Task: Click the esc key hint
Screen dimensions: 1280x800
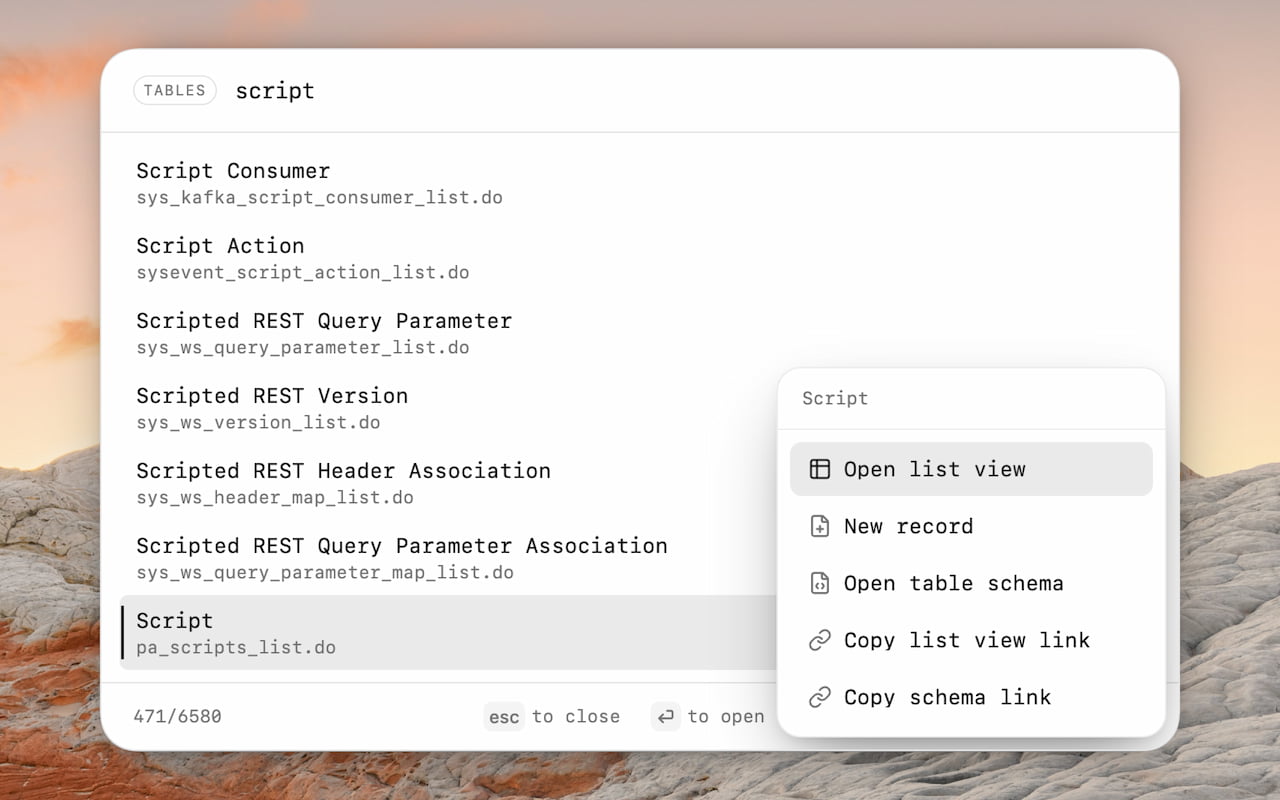Action: [504, 716]
